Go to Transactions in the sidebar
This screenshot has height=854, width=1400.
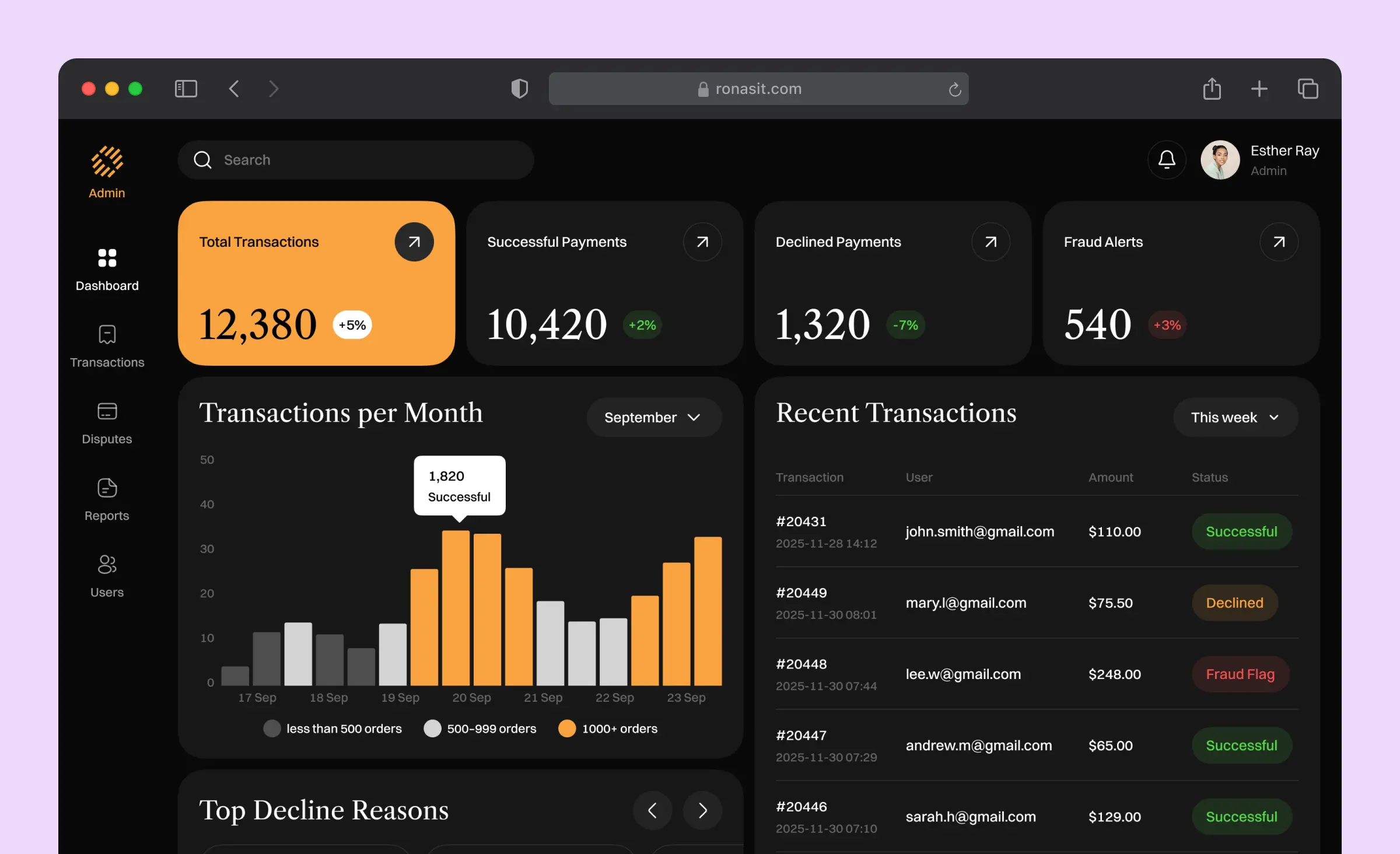coord(107,346)
